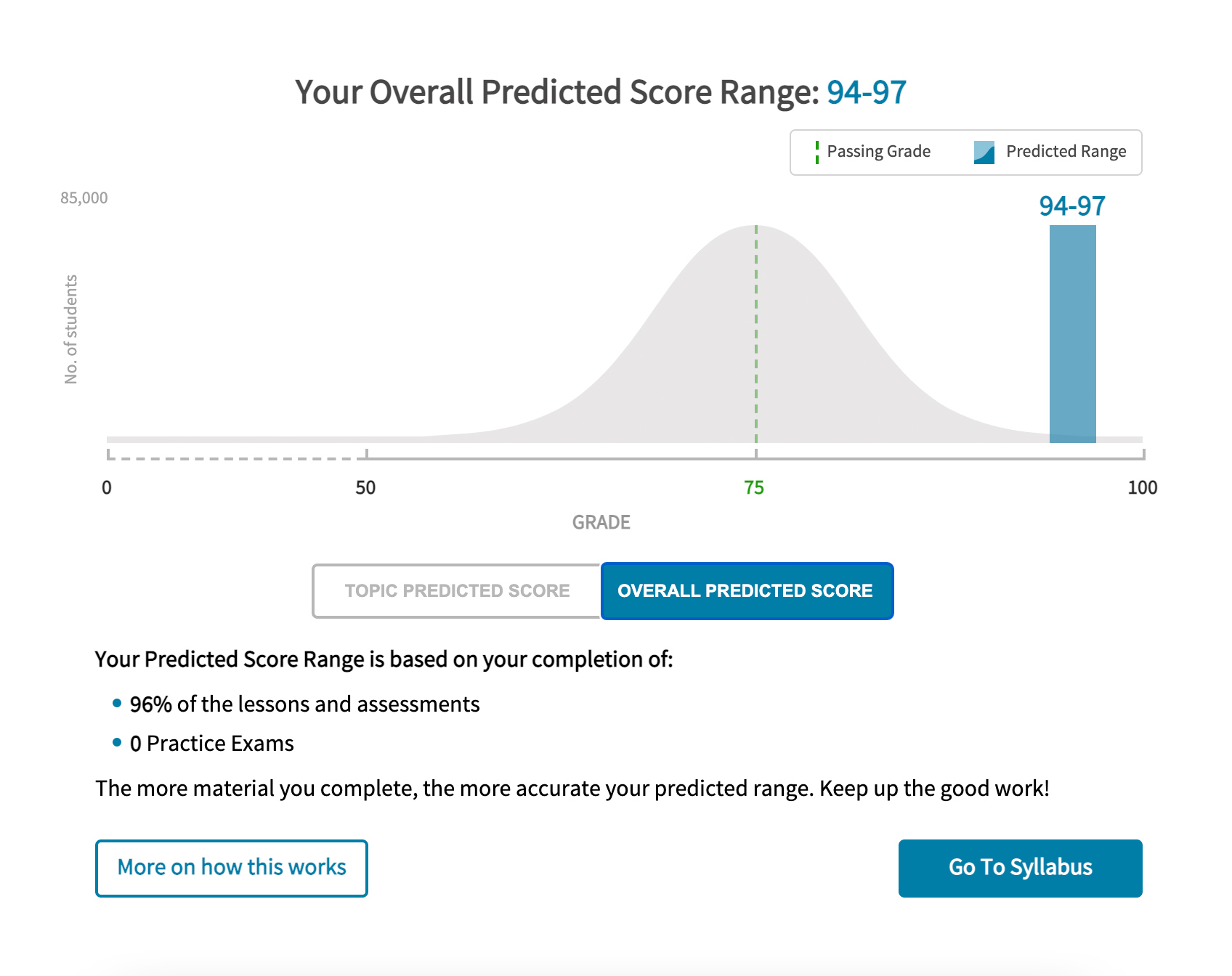Click the Predicted Range legend label
Screen dimensions: 1232x976
coord(1066,151)
